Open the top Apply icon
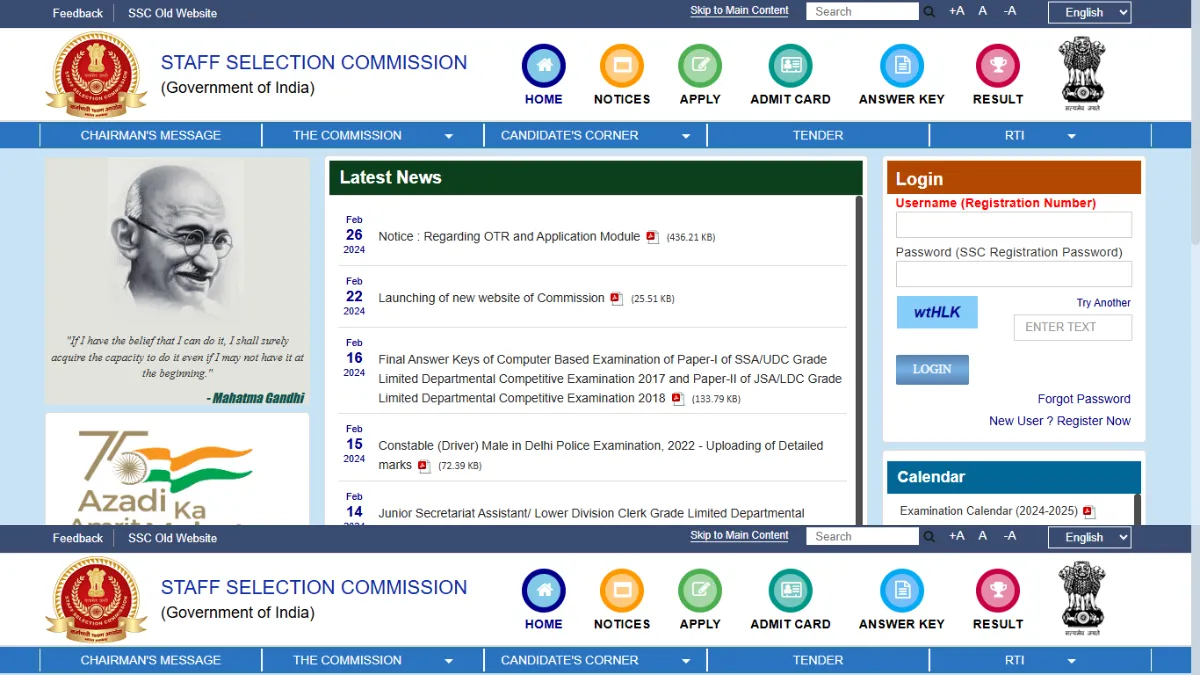 pyautogui.click(x=700, y=66)
